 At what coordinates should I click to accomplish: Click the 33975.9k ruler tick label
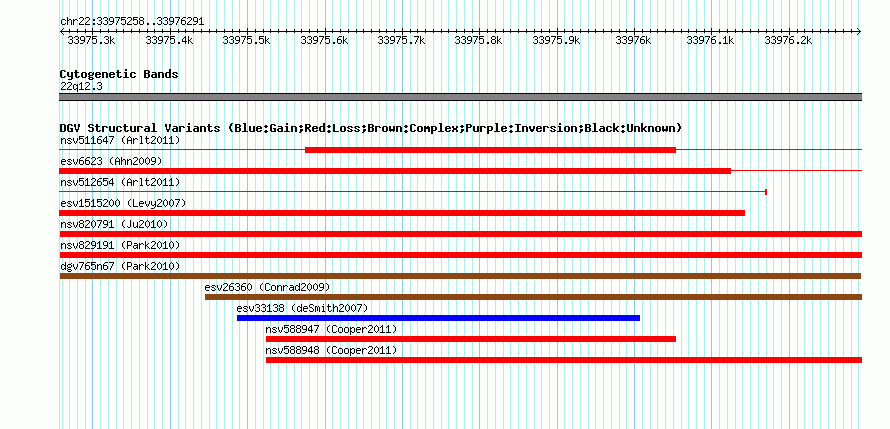tap(556, 41)
